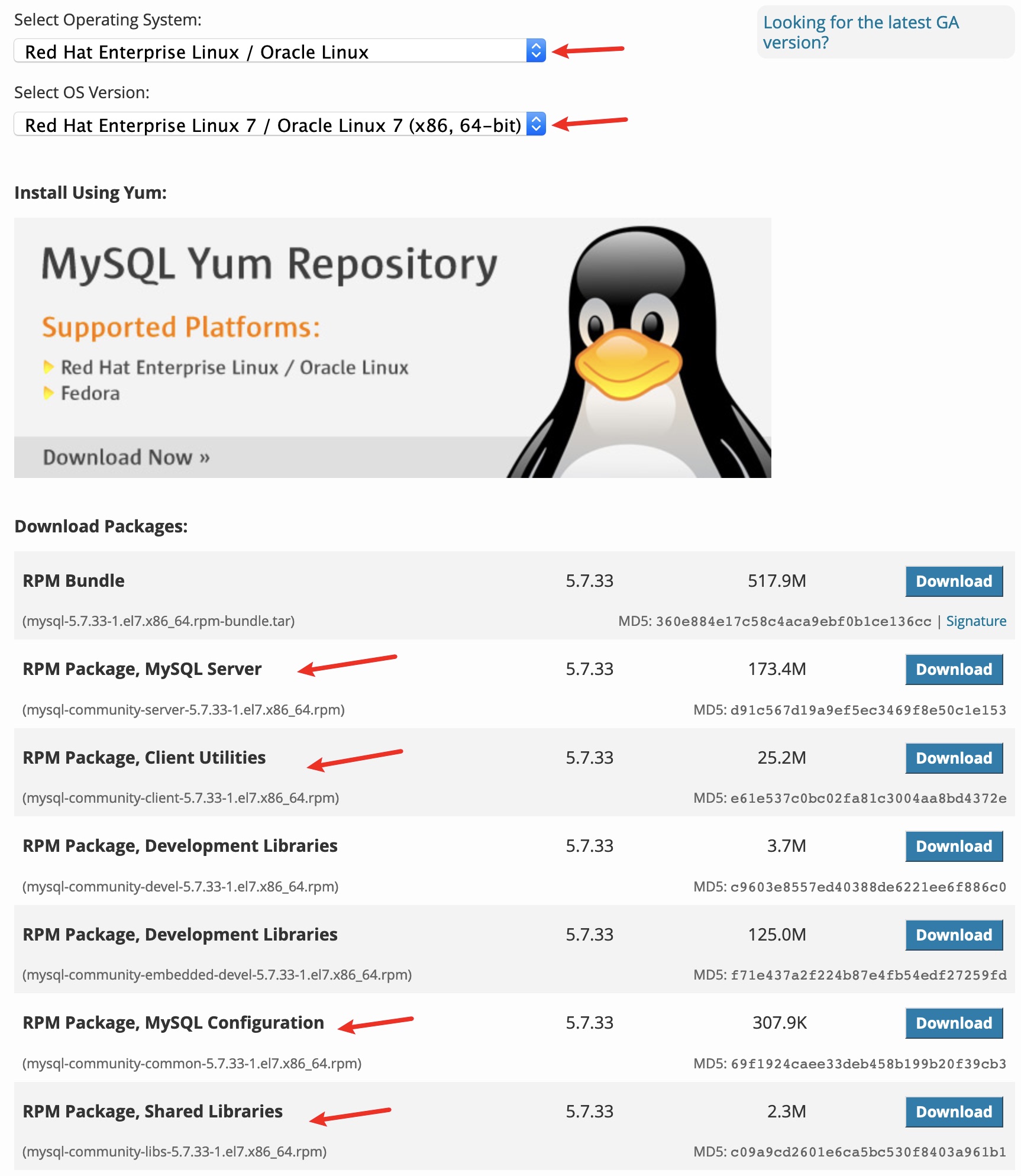Download the 125.0M embedded Development Libraries package
Image resolution: width=1021 pixels, height=1176 pixels.
pos(954,935)
